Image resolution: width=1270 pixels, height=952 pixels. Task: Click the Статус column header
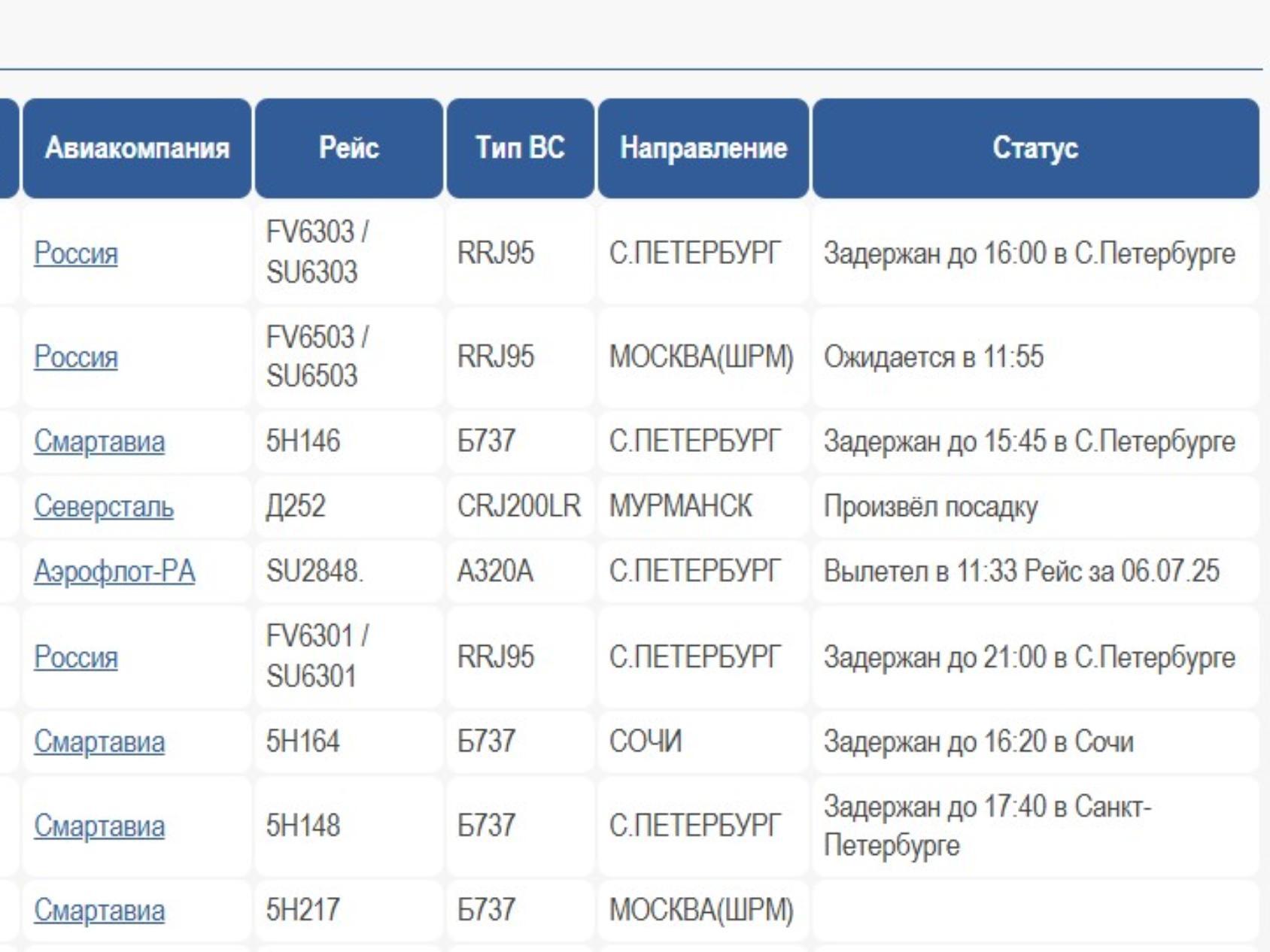click(1035, 148)
